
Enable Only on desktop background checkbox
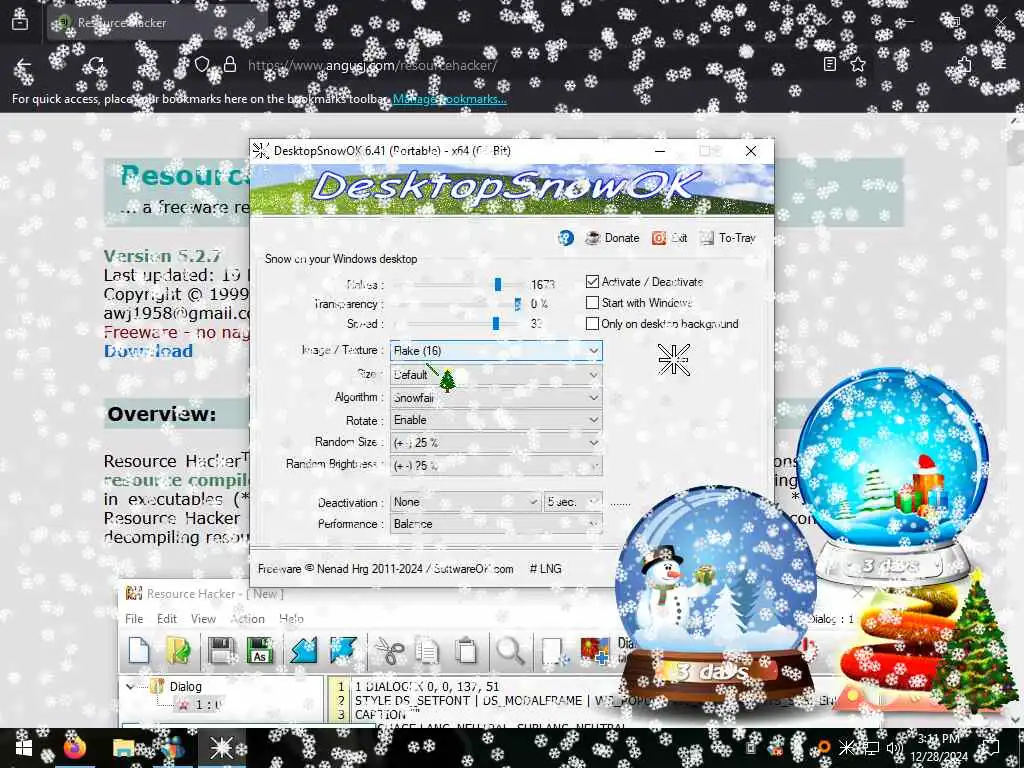coord(592,323)
